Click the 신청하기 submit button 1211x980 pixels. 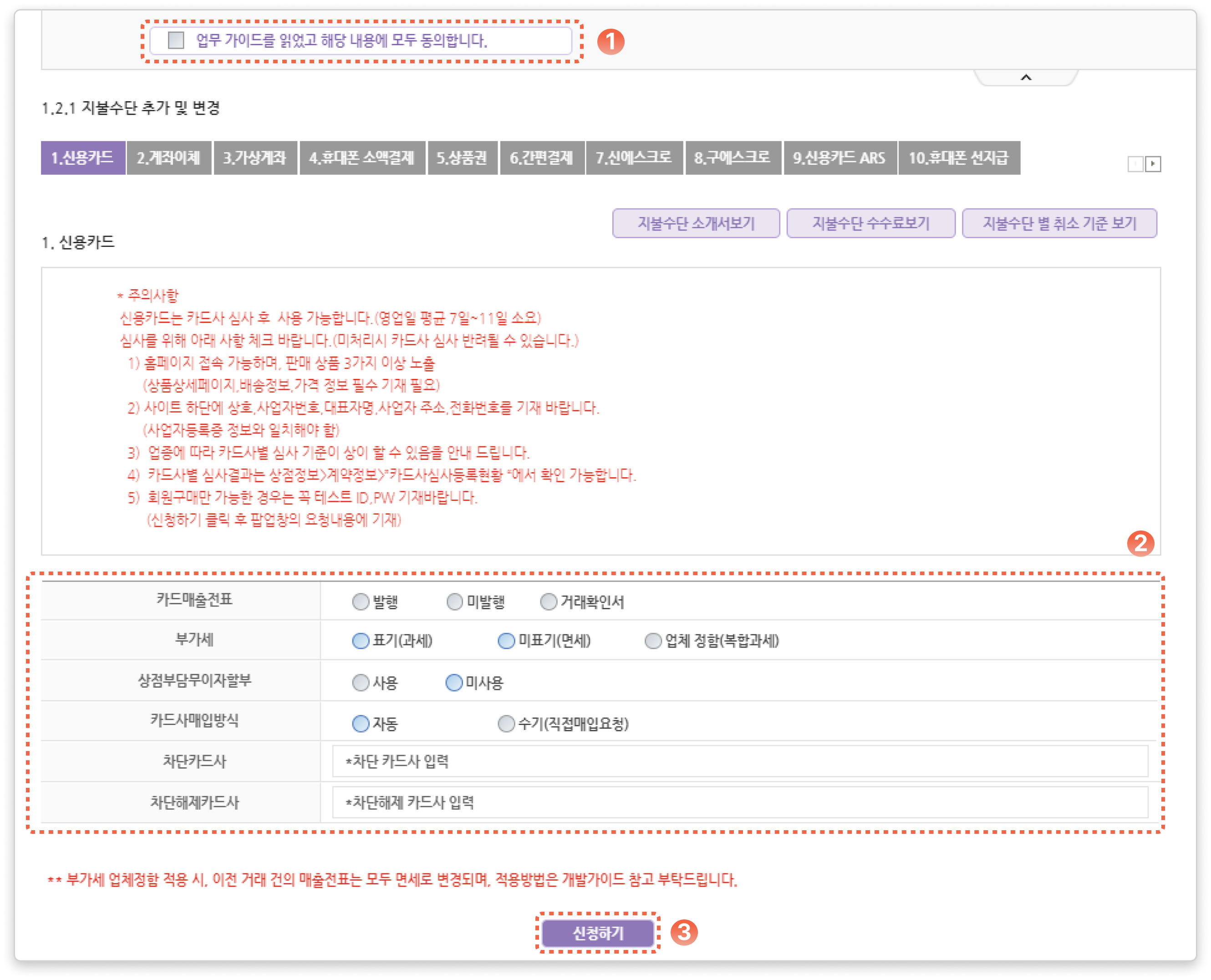point(598,933)
